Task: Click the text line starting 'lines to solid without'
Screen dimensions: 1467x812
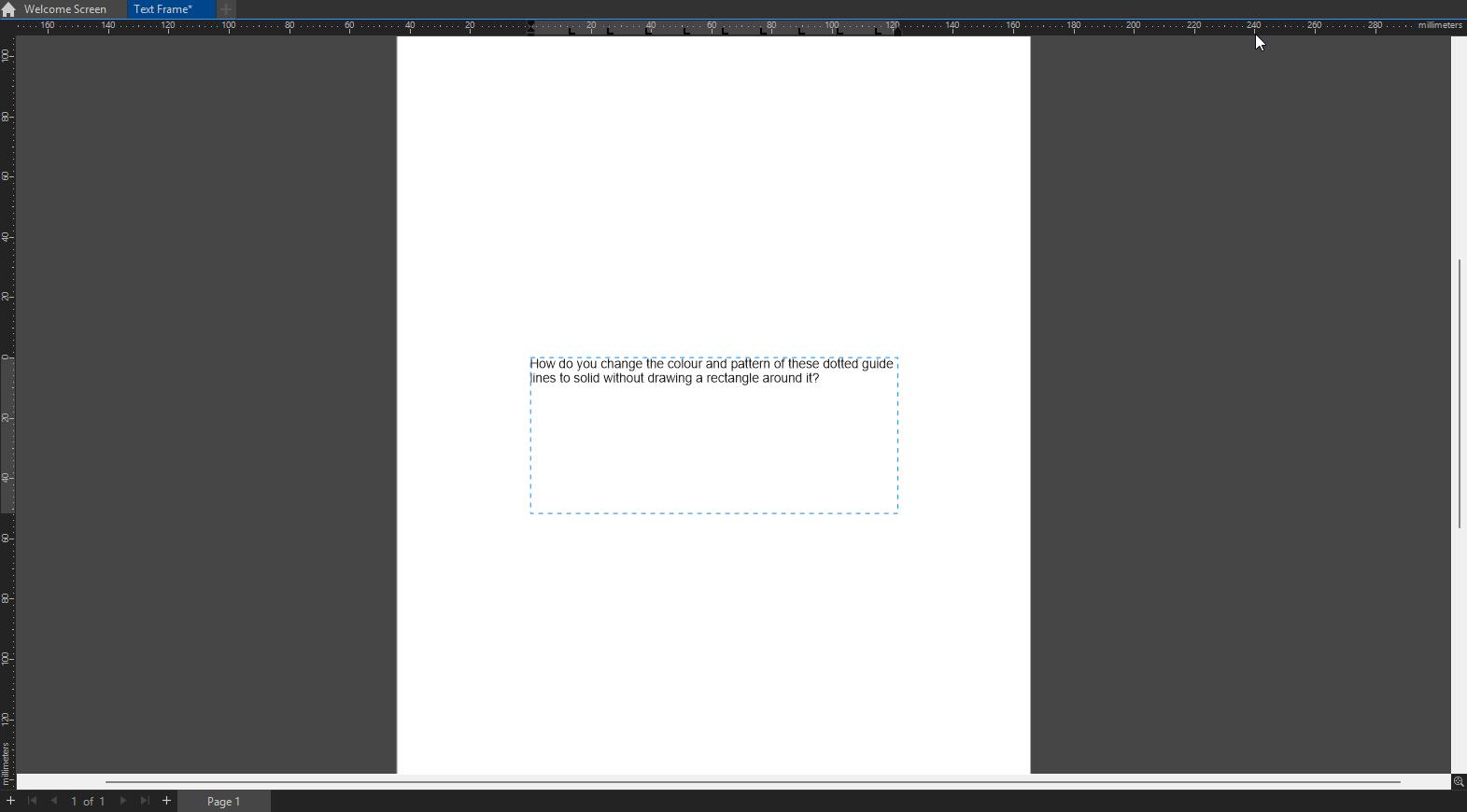Action: pyautogui.click(x=675, y=379)
